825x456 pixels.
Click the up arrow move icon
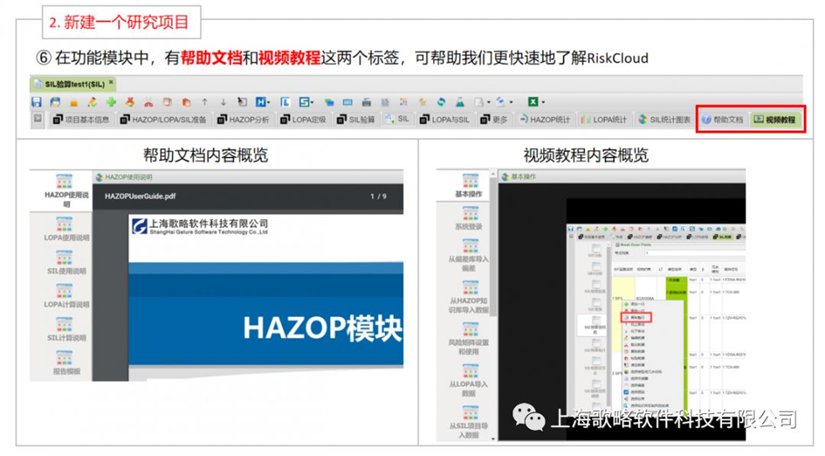coord(205,102)
